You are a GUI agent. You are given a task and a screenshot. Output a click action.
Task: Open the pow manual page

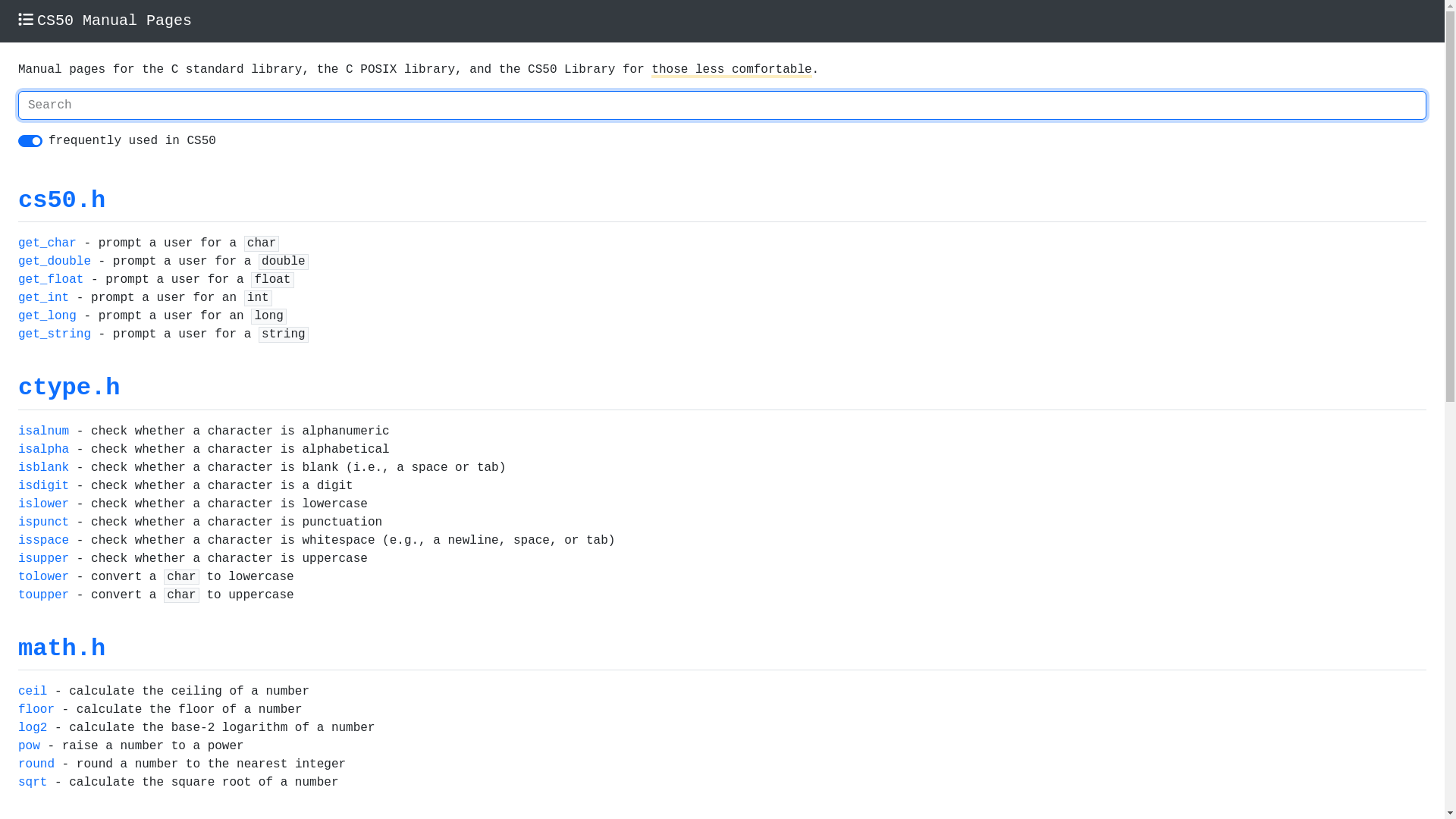click(29, 746)
